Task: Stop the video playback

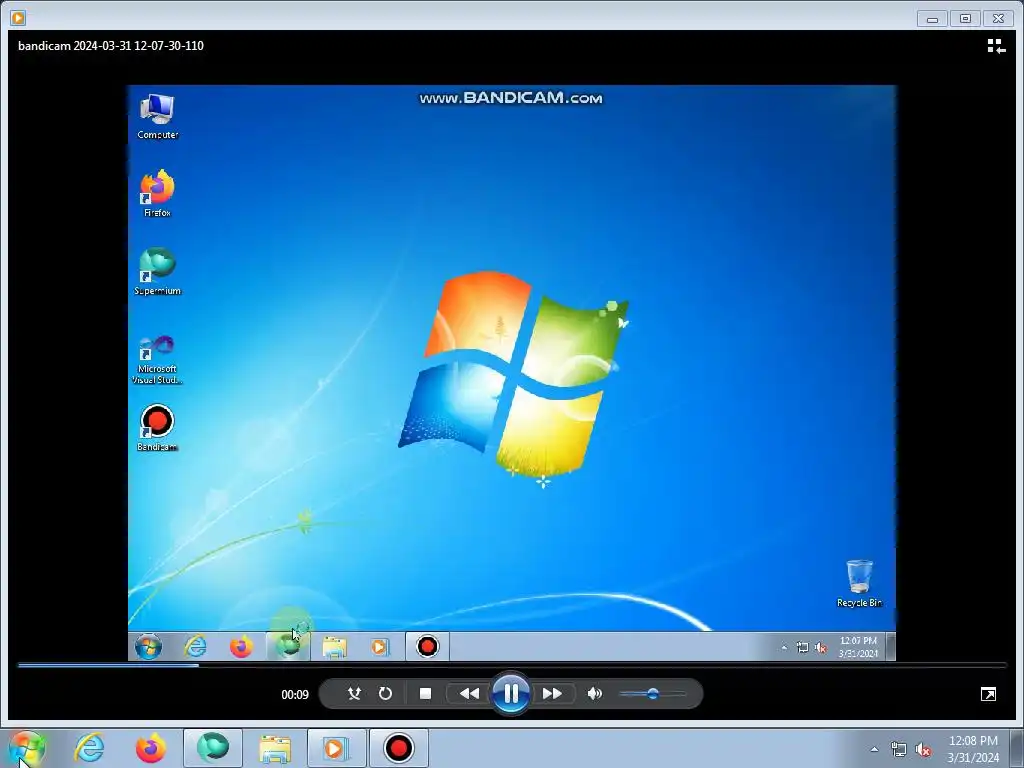Action: (425, 694)
